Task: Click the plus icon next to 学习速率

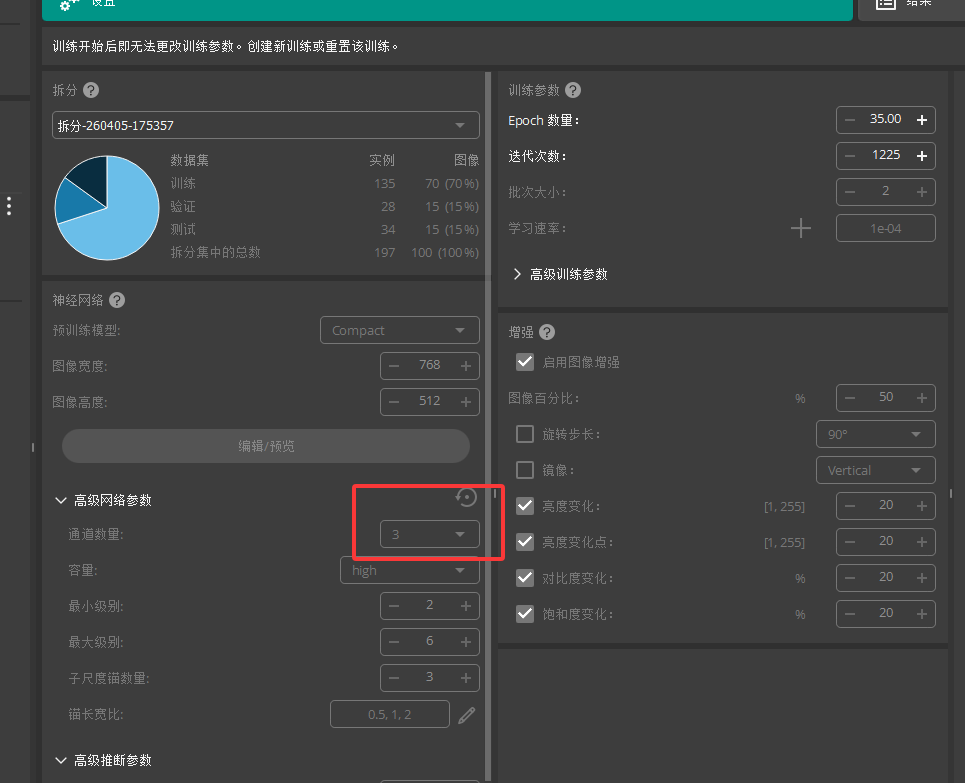Action: coord(800,228)
